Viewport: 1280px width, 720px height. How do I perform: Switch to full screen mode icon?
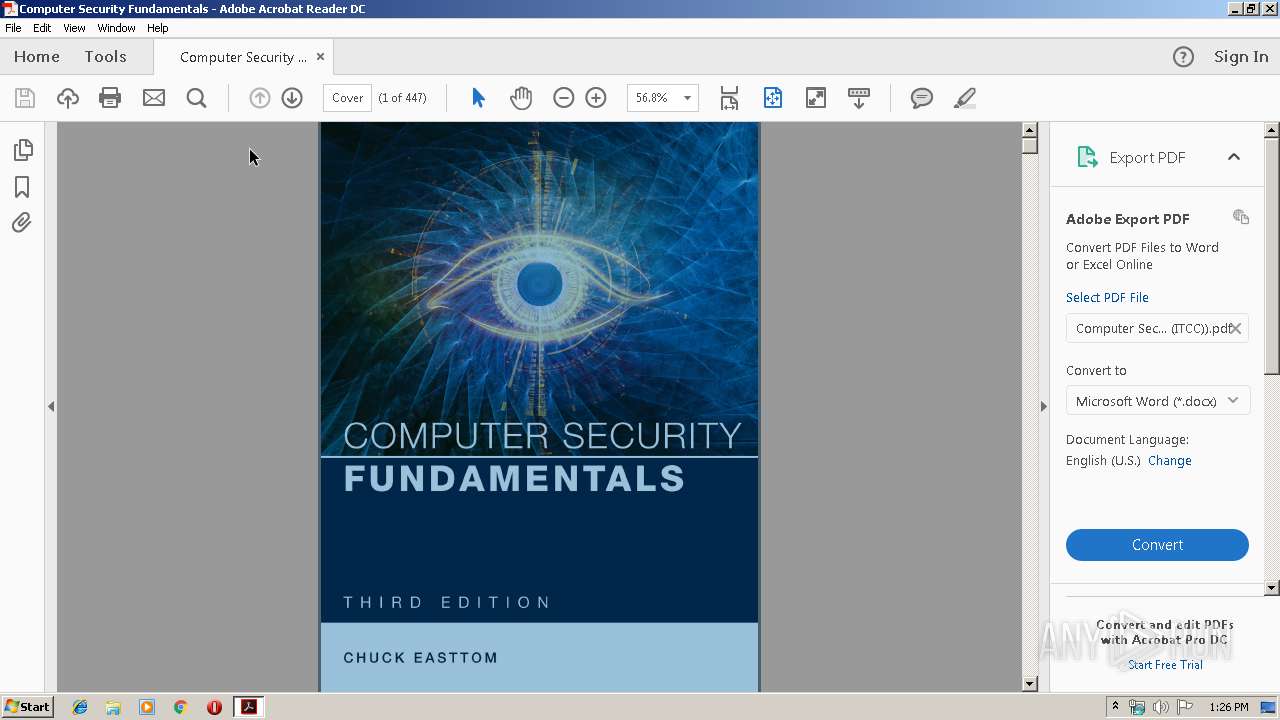pyautogui.click(x=816, y=98)
